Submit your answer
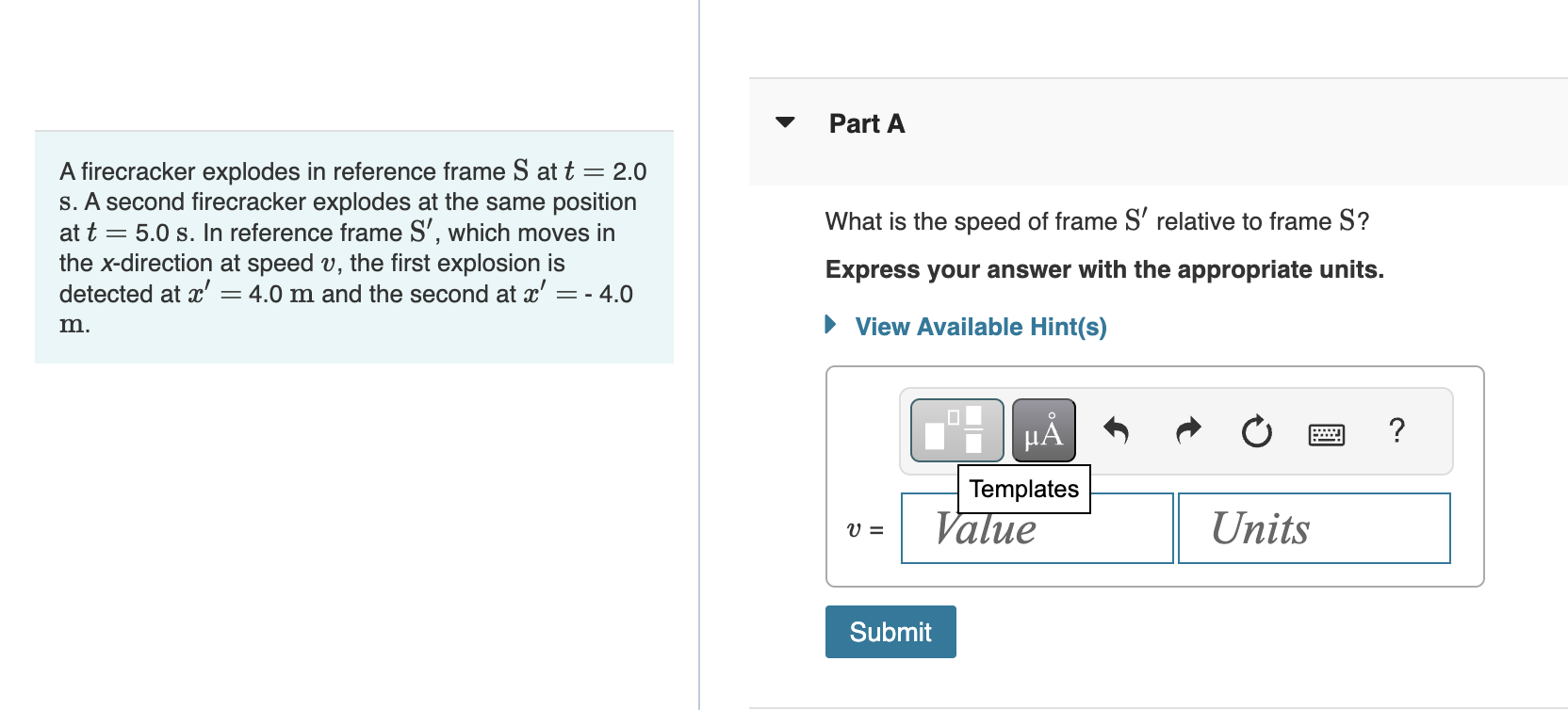 tap(890, 631)
